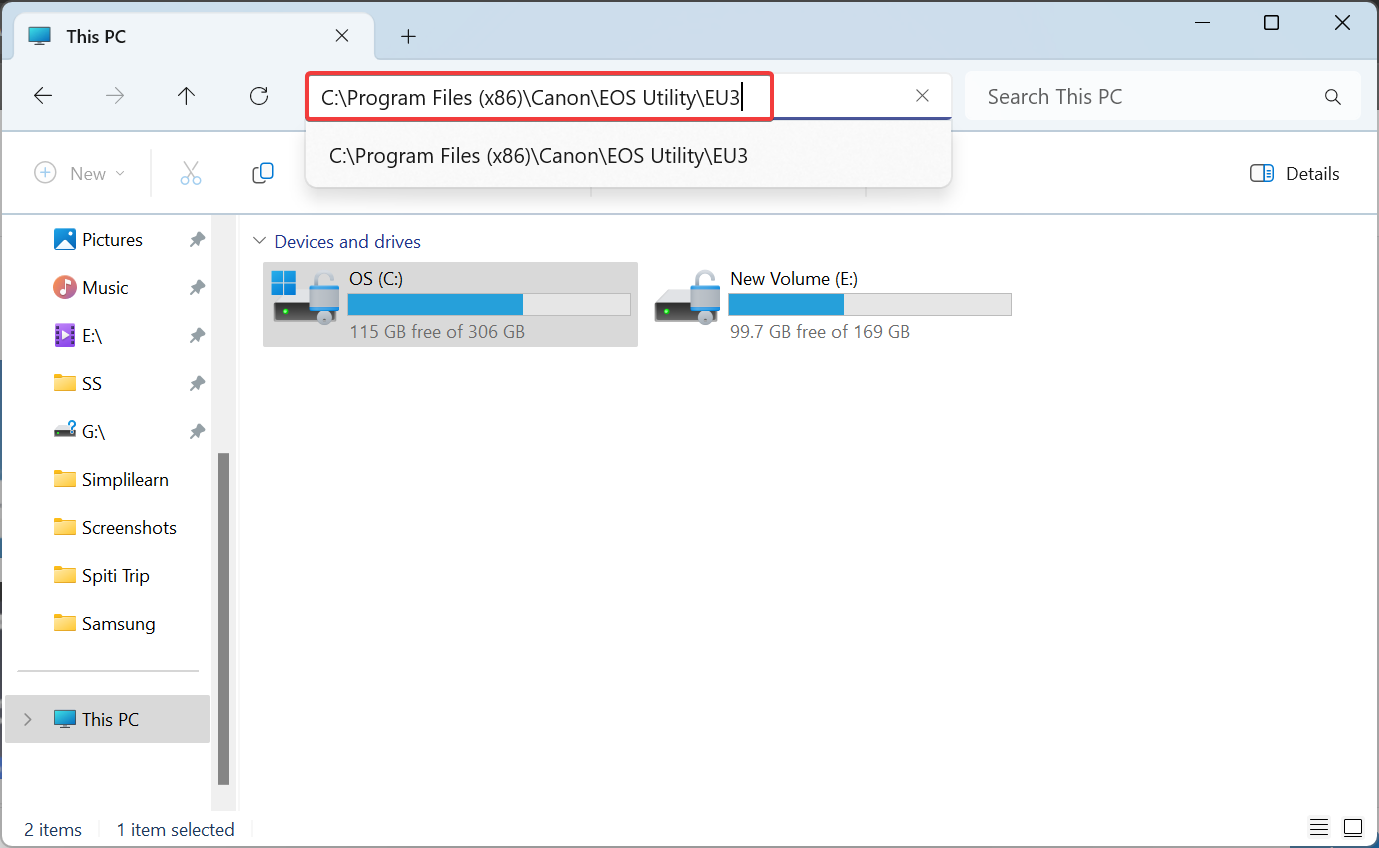Click the Forward navigation arrow

click(x=115, y=96)
